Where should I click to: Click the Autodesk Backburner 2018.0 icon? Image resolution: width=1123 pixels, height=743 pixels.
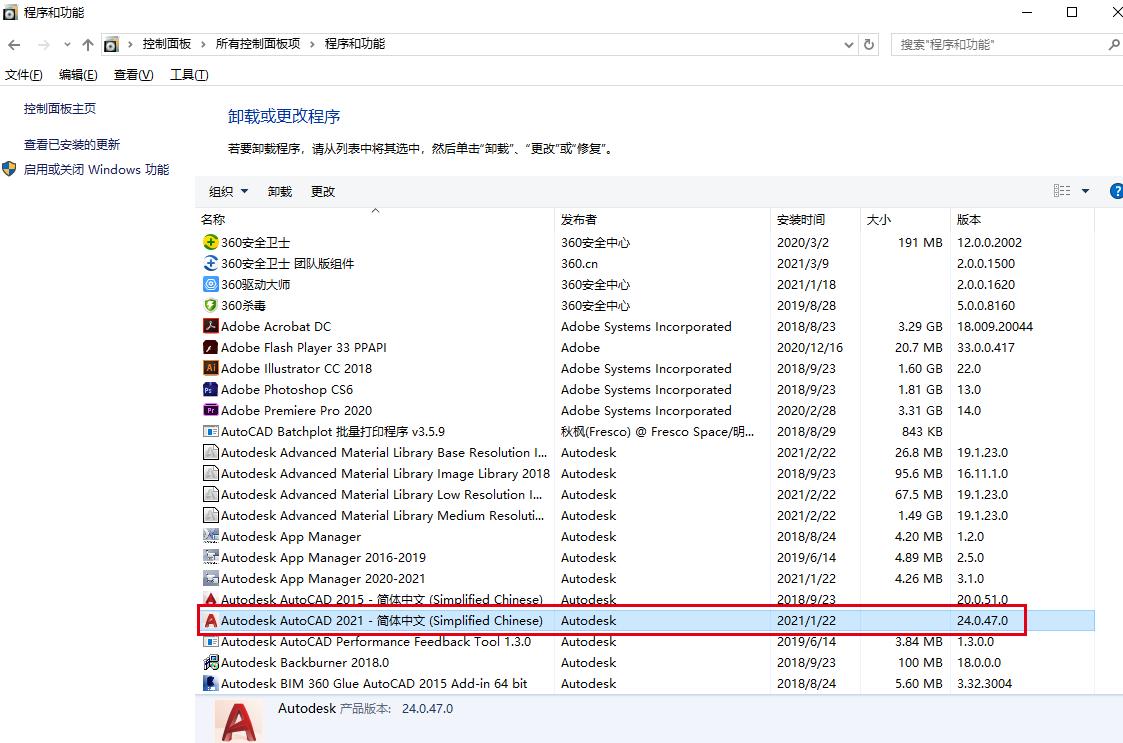(x=211, y=662)
